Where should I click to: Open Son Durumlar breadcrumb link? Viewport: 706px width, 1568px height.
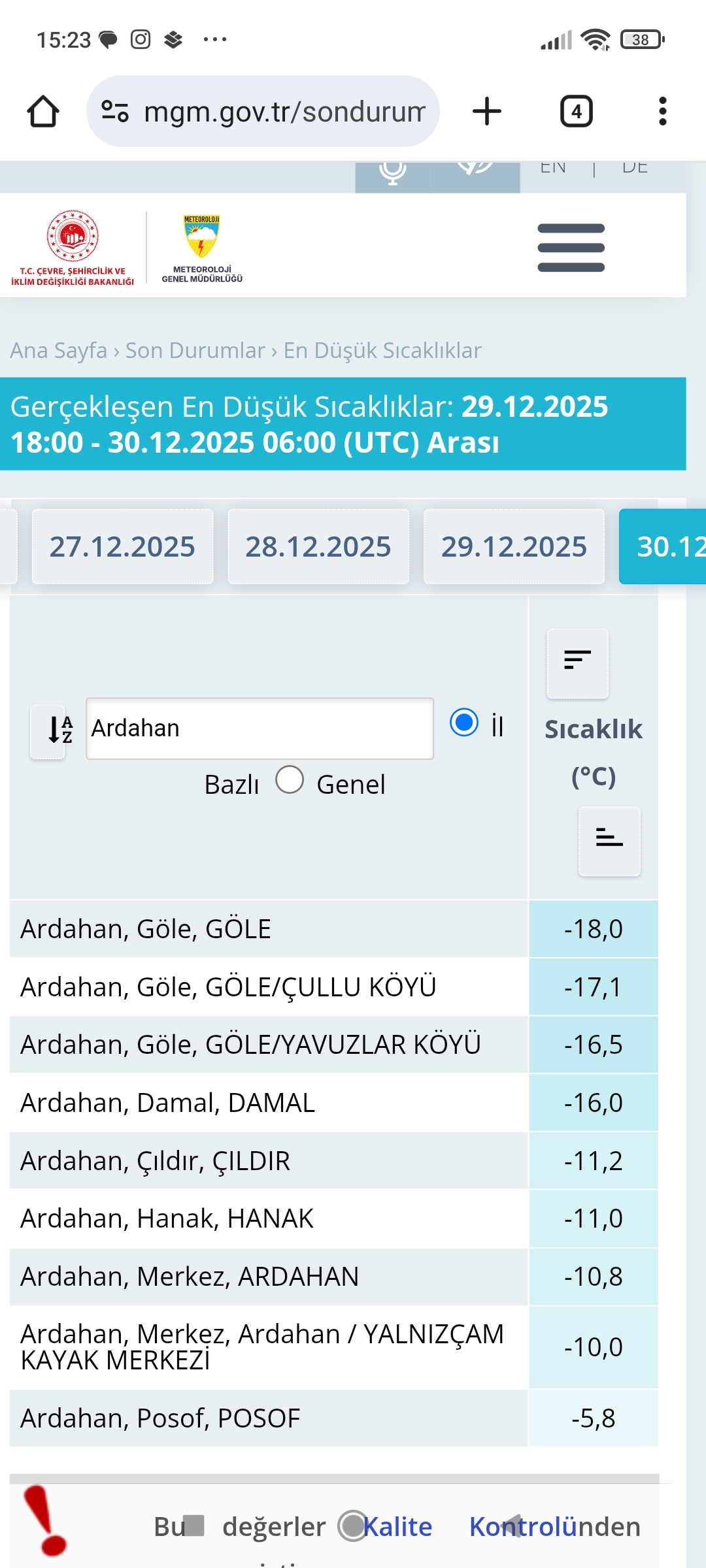[x=195, y=351]
